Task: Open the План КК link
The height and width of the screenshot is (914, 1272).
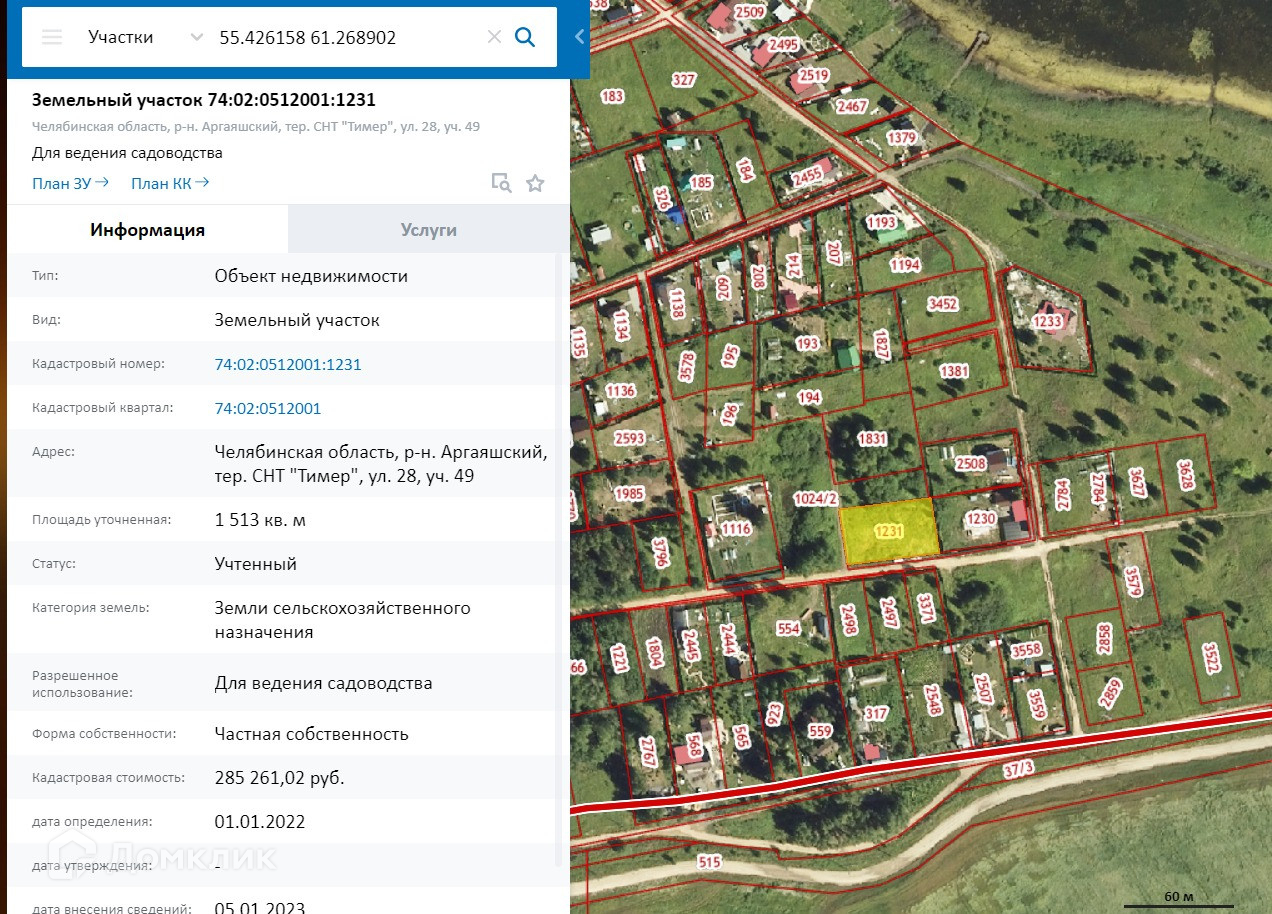Action: click(170, 183)
